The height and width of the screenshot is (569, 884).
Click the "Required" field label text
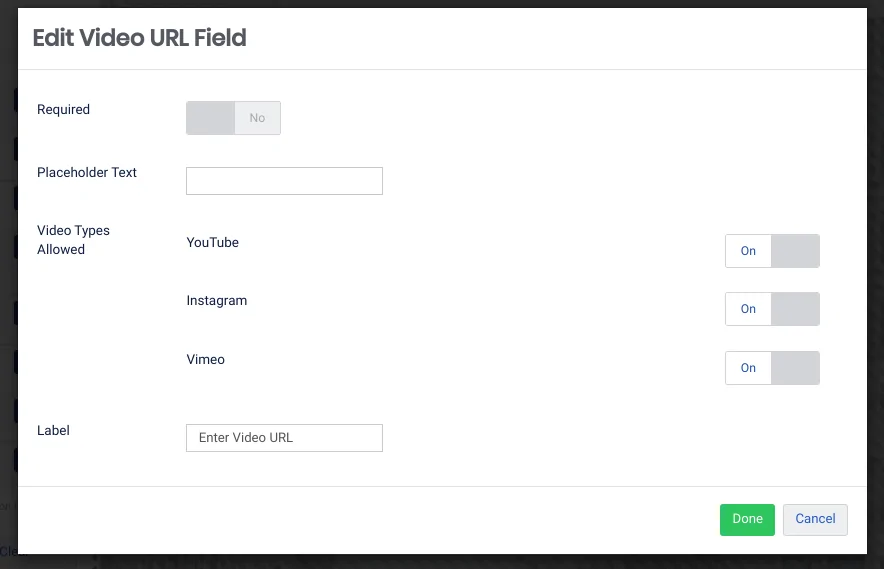(63, 110)
